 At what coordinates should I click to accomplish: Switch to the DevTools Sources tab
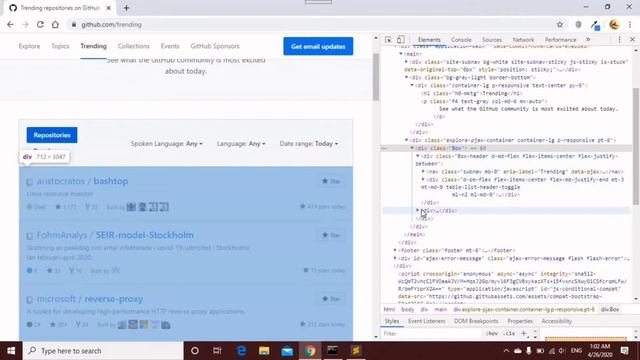(492, 40)
